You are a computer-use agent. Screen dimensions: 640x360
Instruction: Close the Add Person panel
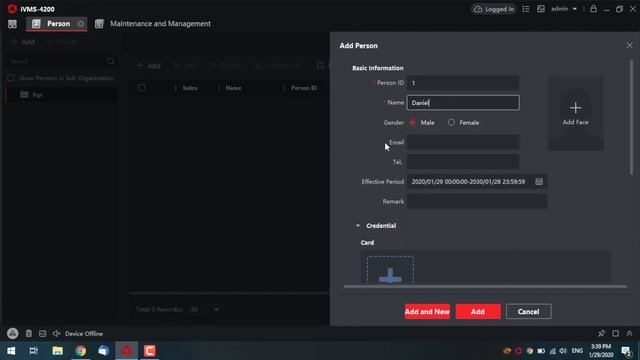coord(629,45)
